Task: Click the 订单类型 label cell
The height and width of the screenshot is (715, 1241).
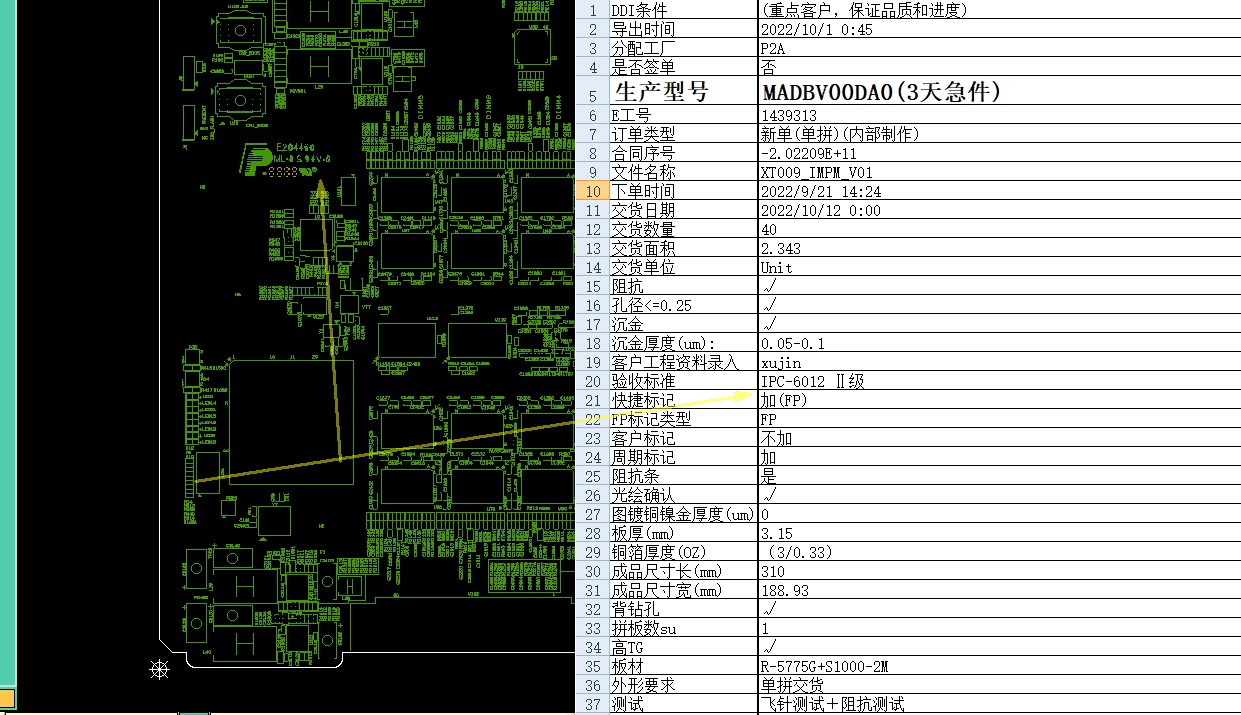Action: coord(683,134)
